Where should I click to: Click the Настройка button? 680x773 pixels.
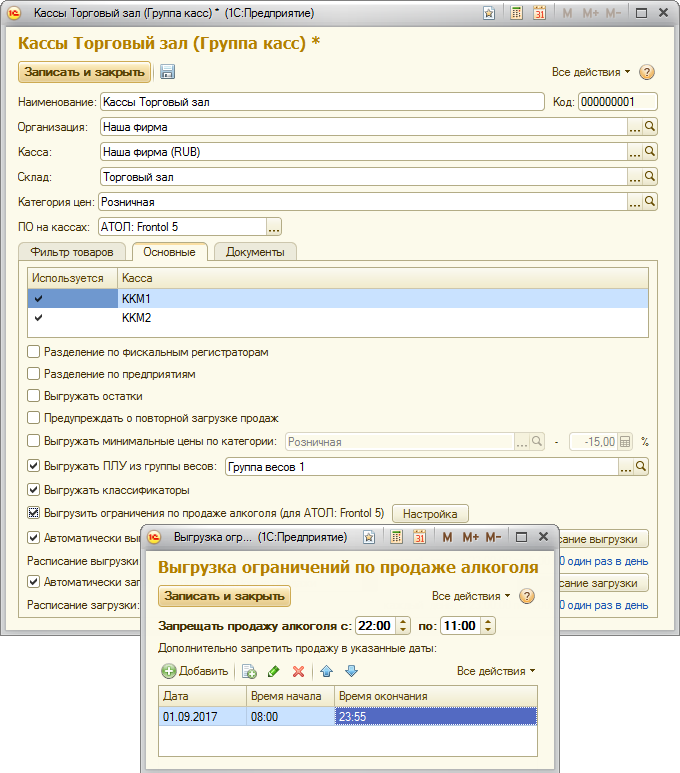(x=430, y=514)
